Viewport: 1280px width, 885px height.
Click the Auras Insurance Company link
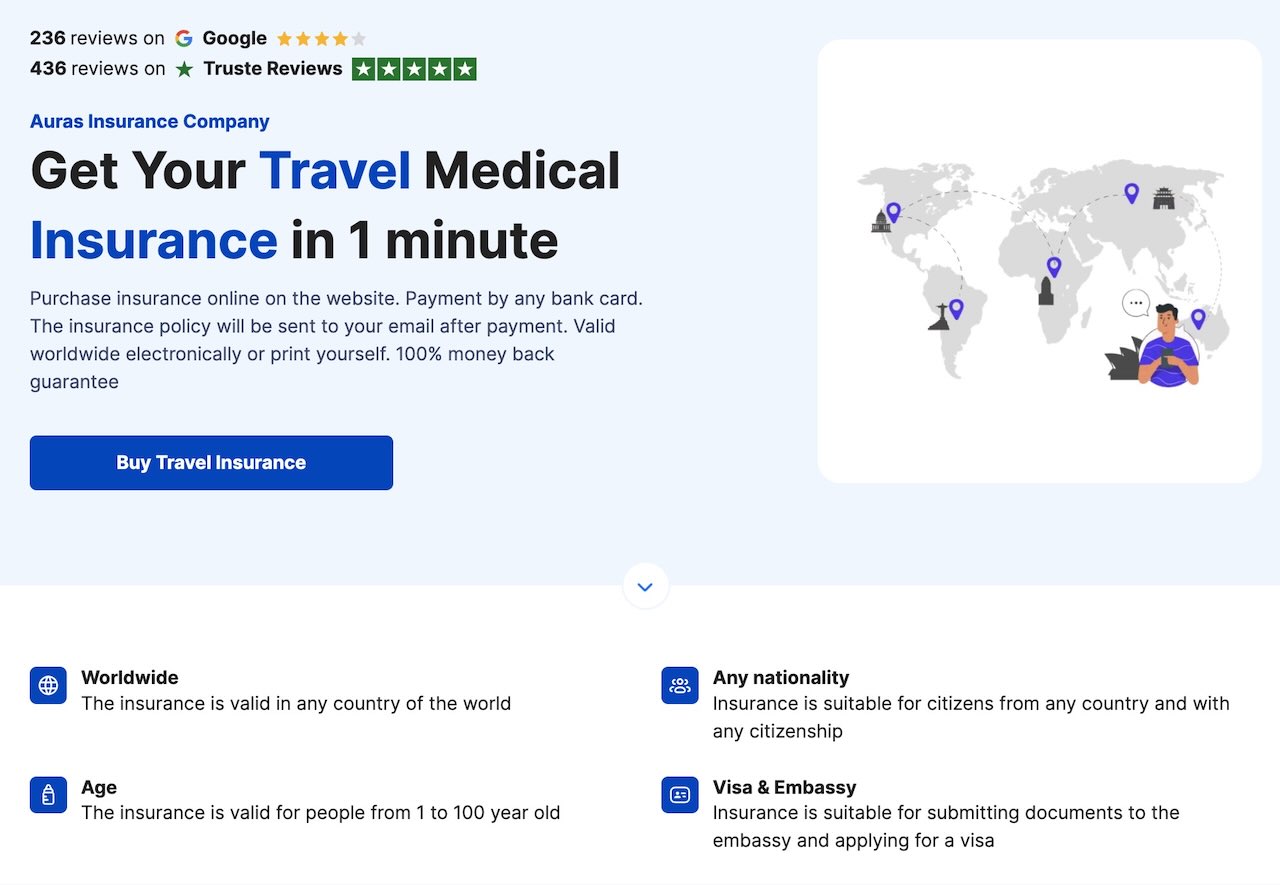point(149,121)
